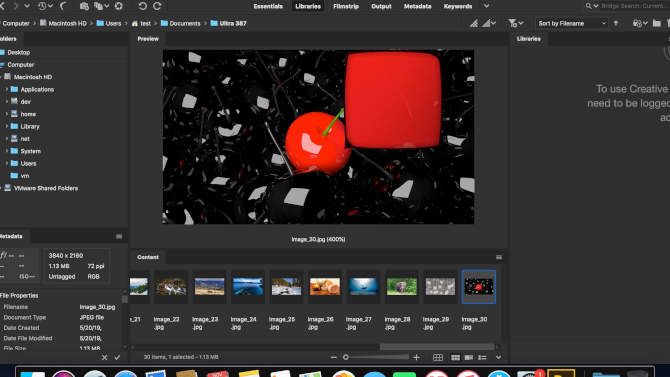The height and width of the screenshot is (377, 670).
Task: Open the go back history dropdown arrow
Action: coord(27,6)
